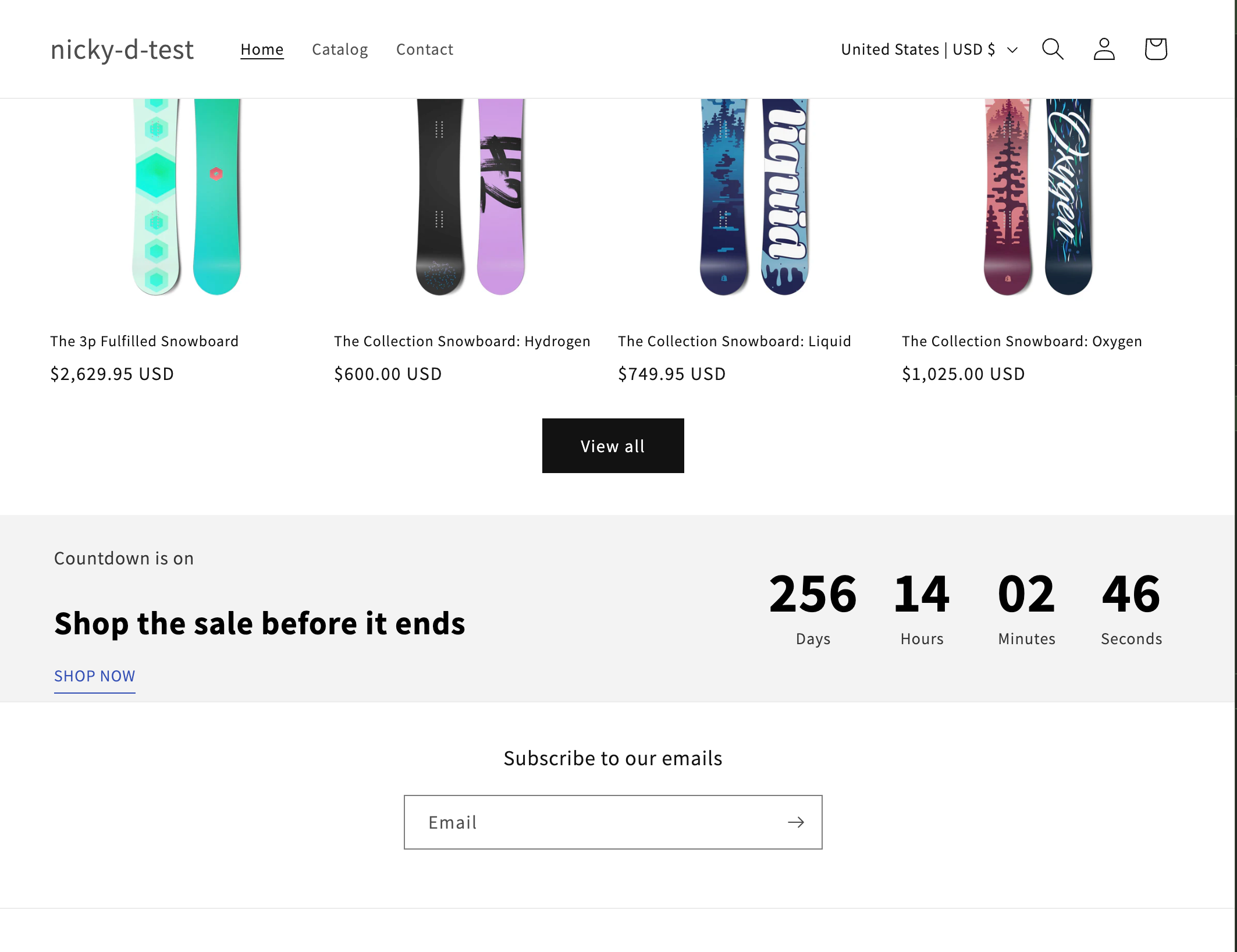Image resolution: width=1237 pixels, height=952 pixels.
Task: Open the Catalog menu item
Action: coord(340,49)
